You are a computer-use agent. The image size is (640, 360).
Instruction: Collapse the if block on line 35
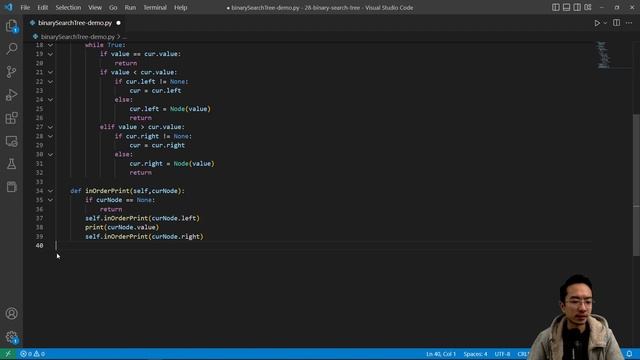pyautogui.click(x=50, y=200)
